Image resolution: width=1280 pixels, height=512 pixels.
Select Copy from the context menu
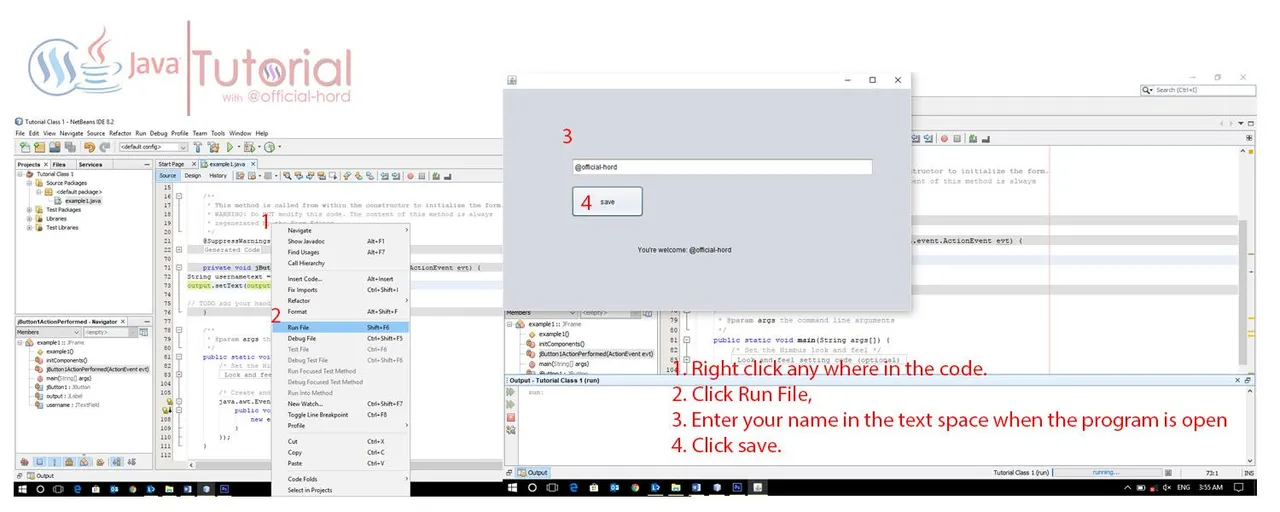pyautogui.click(x=341, y=452)
